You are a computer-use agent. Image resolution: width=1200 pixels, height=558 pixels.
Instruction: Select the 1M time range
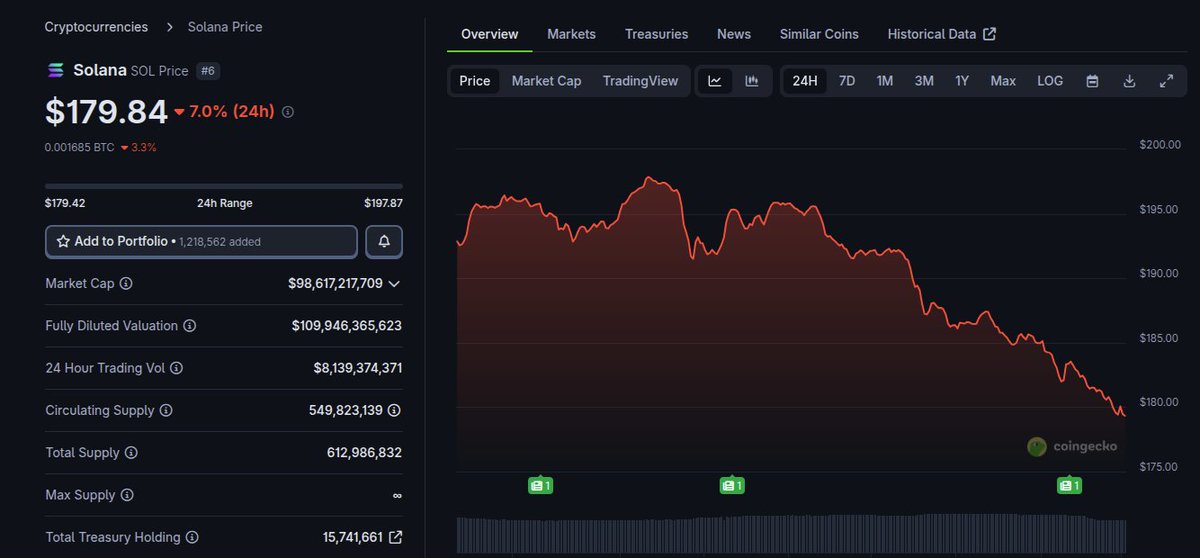(x=885, y=81)
